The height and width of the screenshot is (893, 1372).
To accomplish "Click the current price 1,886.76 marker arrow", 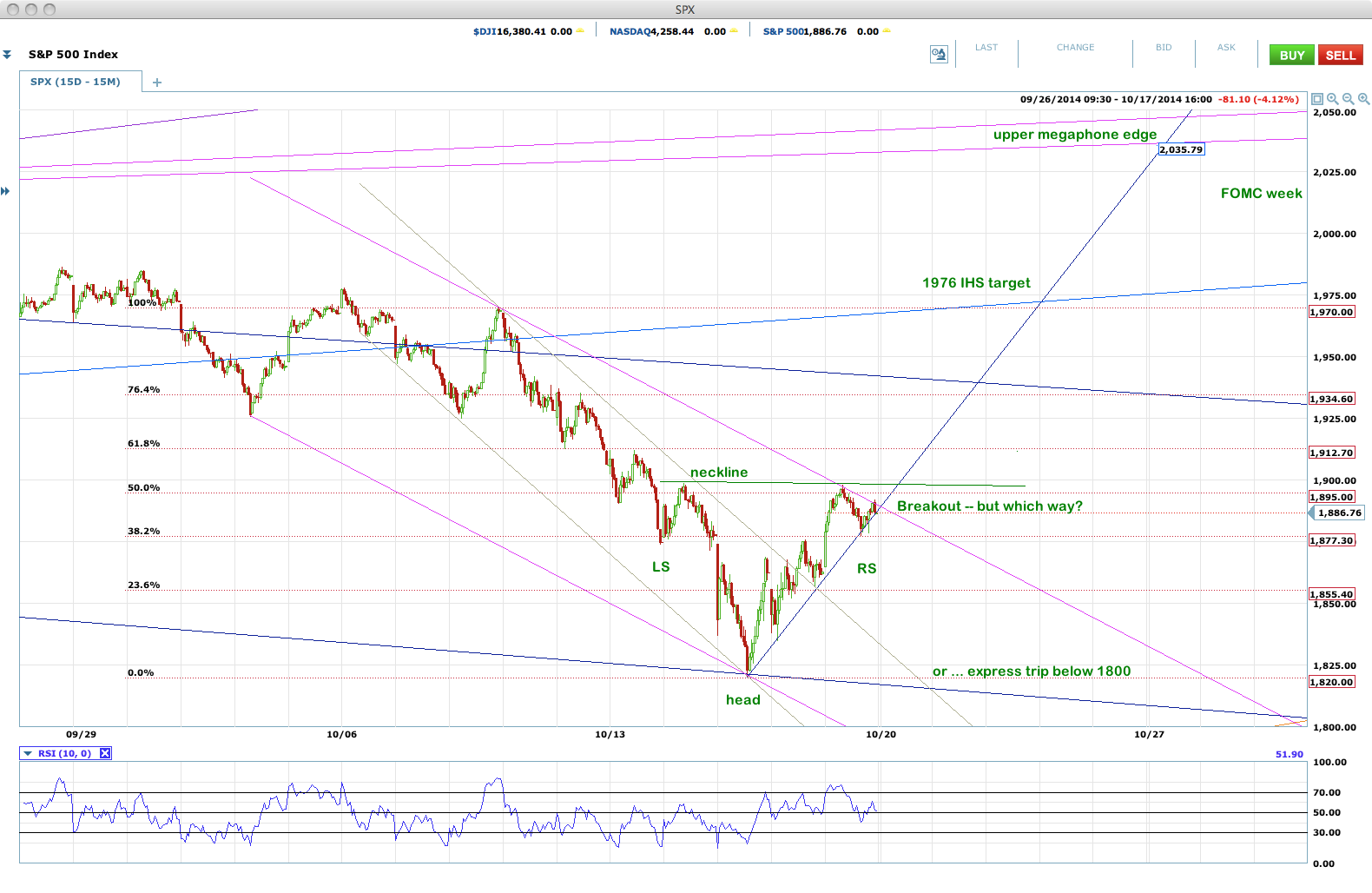I will click(1312, 513).
